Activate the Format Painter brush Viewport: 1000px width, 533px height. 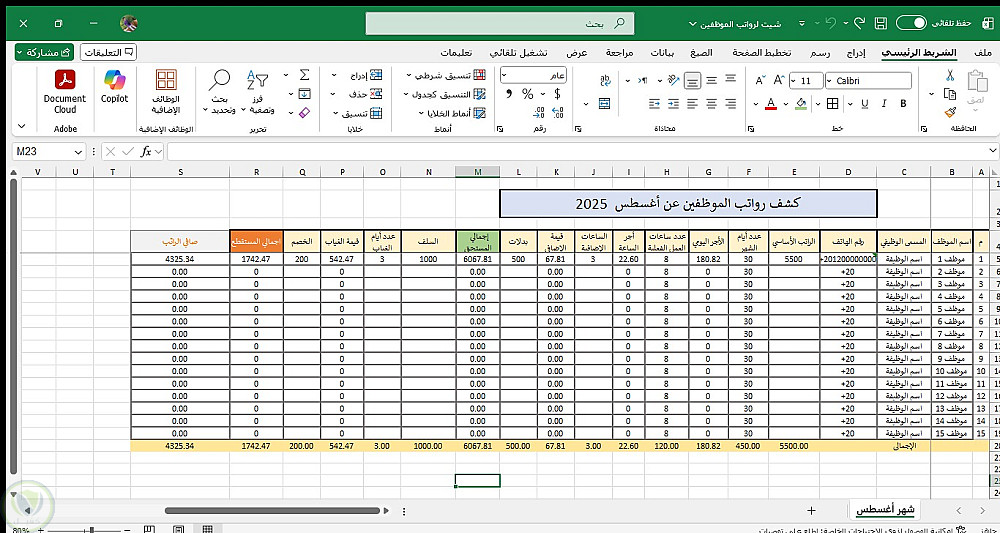click(x=950, y=112)
